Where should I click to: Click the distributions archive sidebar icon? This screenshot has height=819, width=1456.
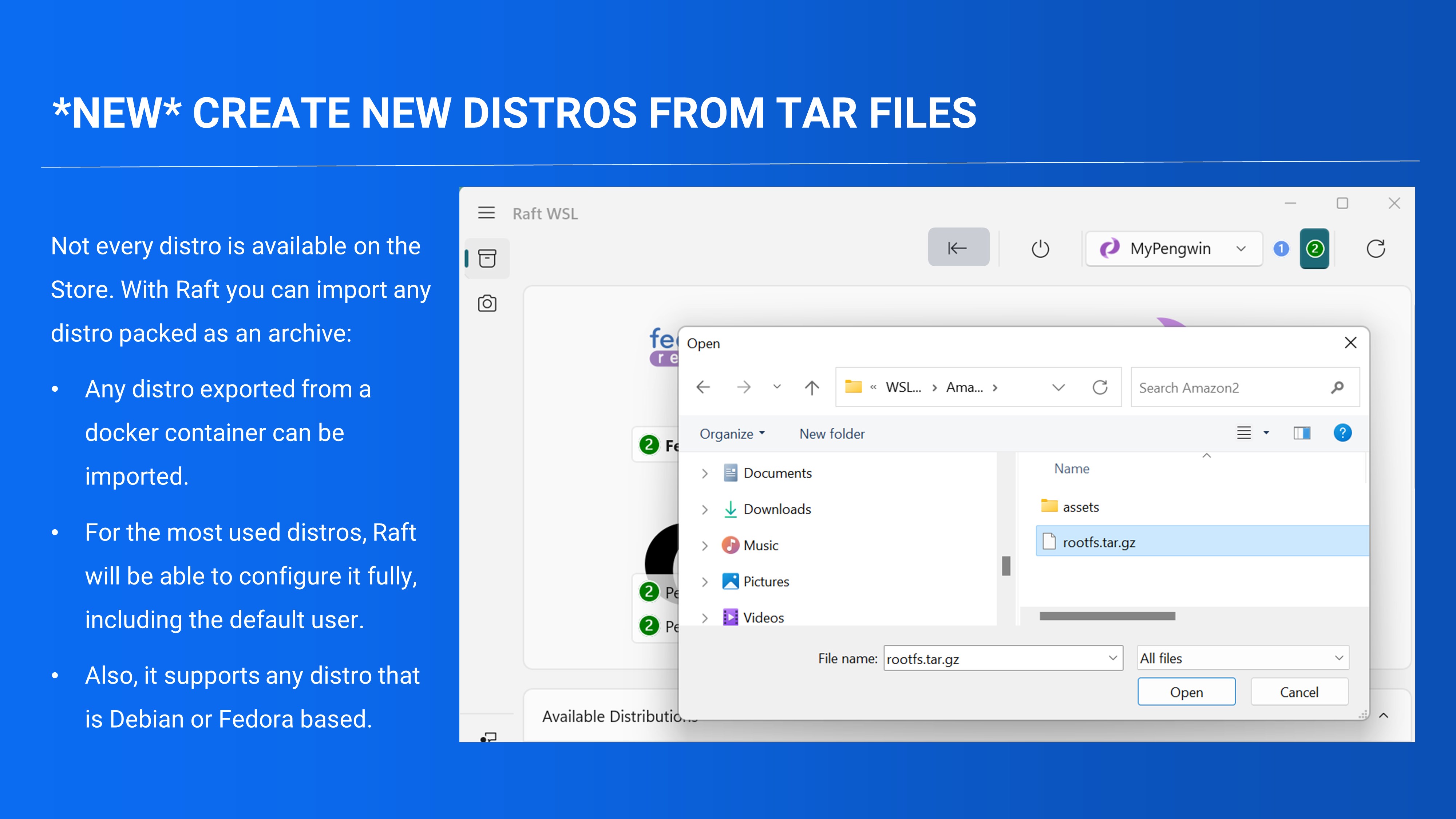487,258
